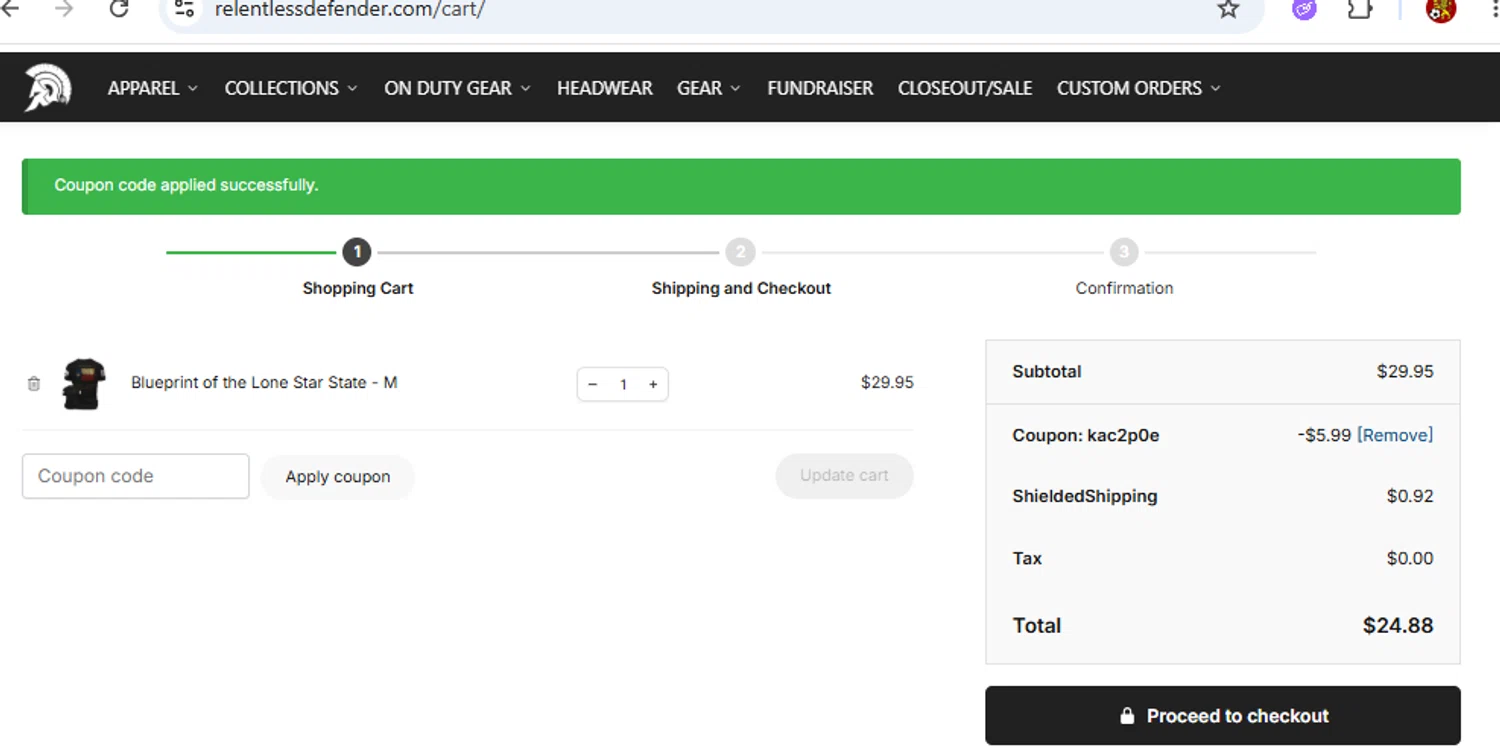Click the Shopping Cart step label
Screen dimensions: 1500x755
(x=358, y=288)
